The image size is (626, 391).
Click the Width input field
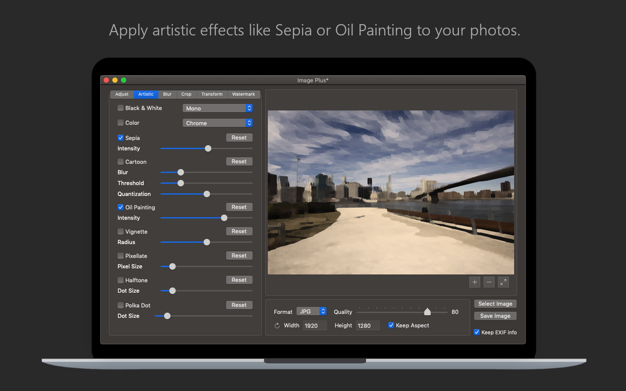click(x=315, y=326)
